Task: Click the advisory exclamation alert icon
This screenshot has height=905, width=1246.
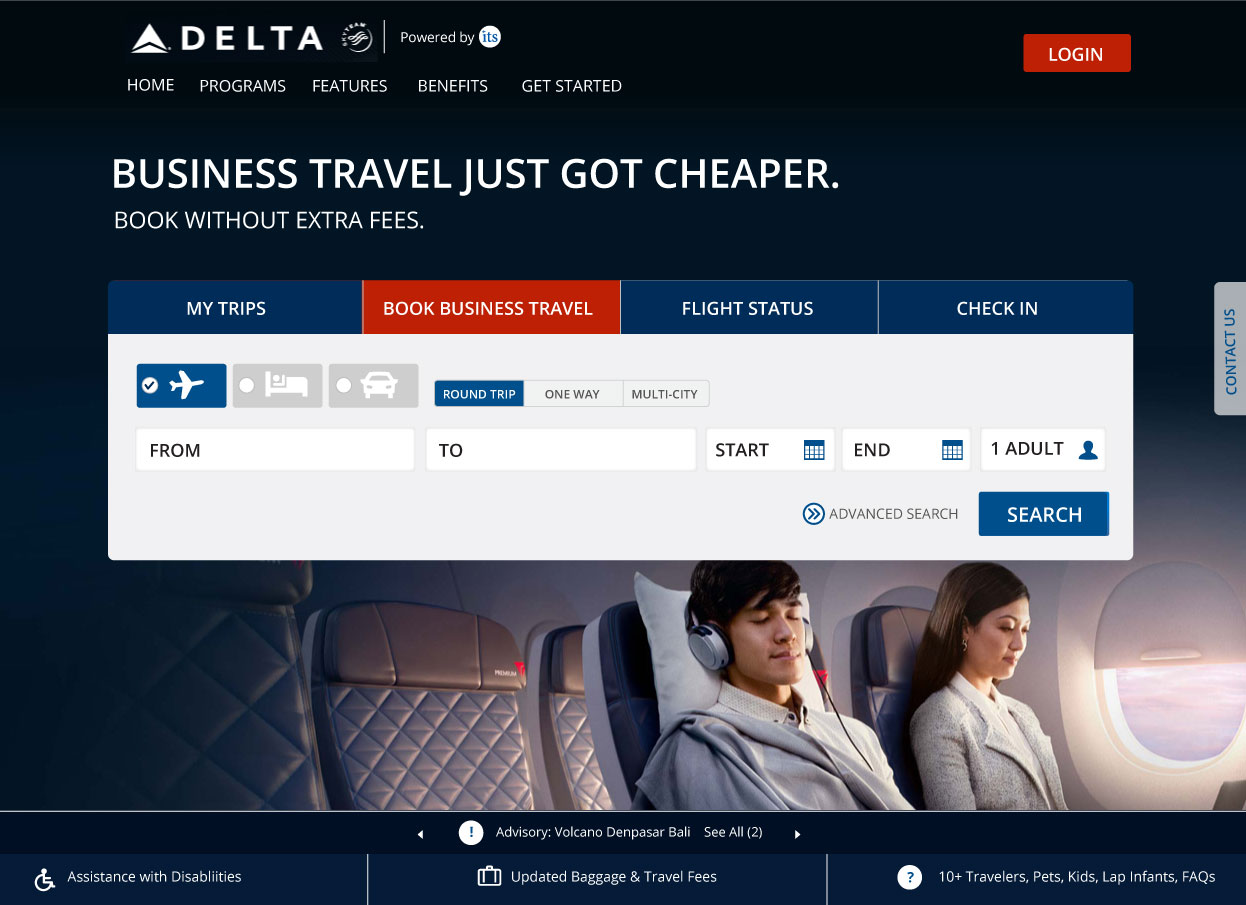Action: (471, 832)
